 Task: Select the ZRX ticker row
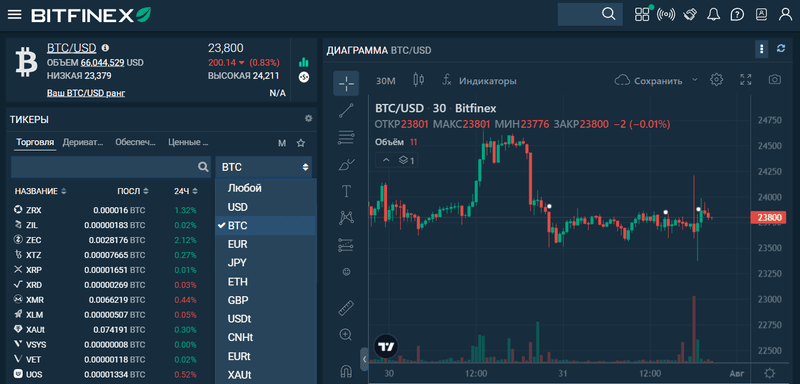[111, 210]
